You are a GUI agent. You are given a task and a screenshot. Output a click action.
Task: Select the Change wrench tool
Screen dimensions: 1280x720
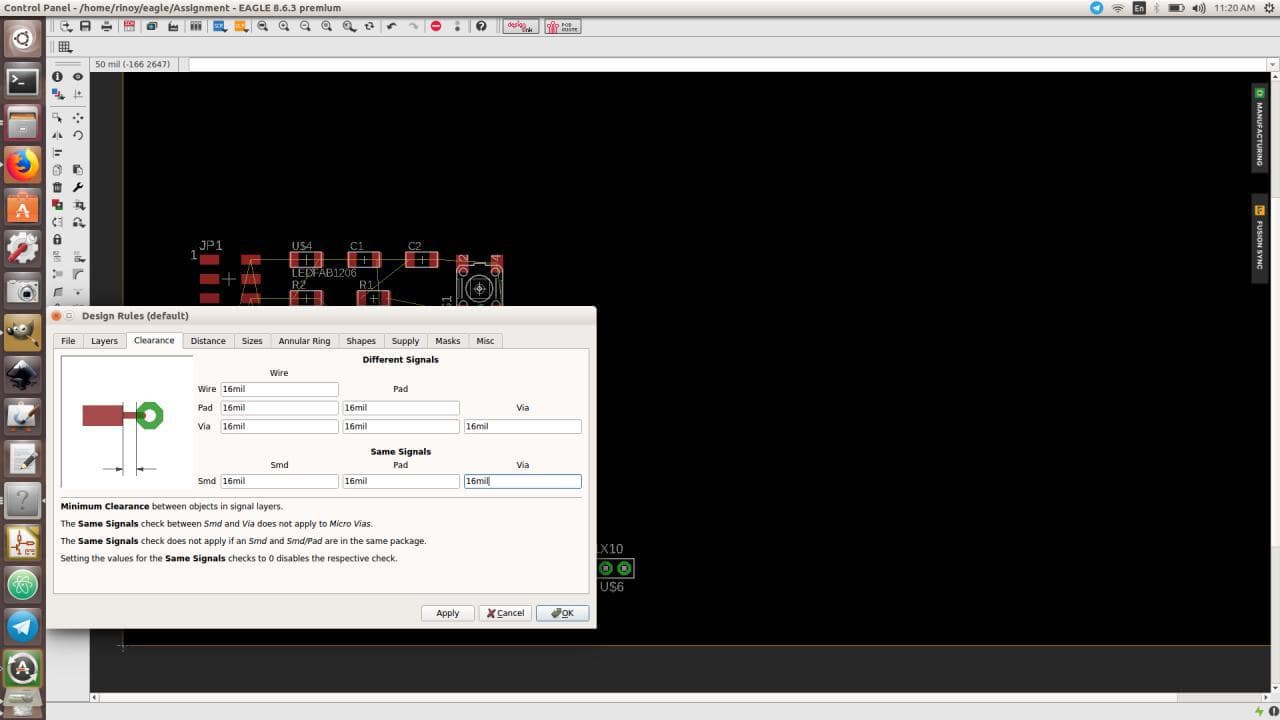(78, 187)
